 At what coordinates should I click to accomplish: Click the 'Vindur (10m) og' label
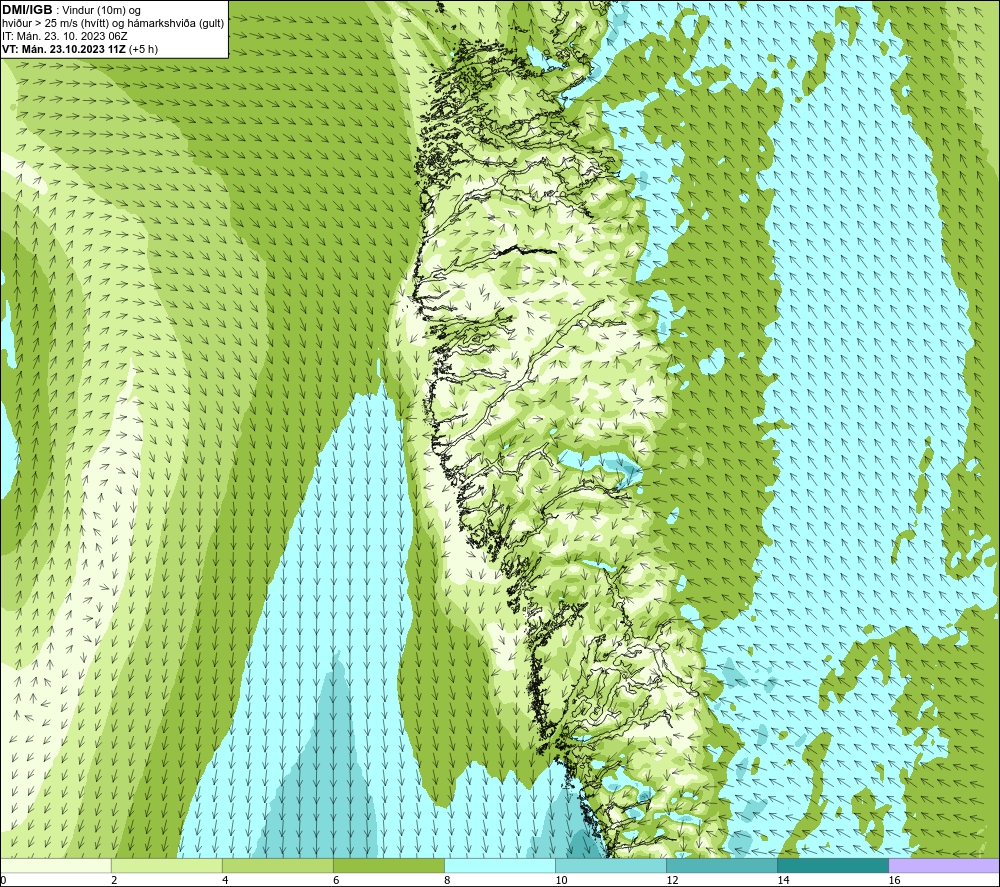[103, 10]
